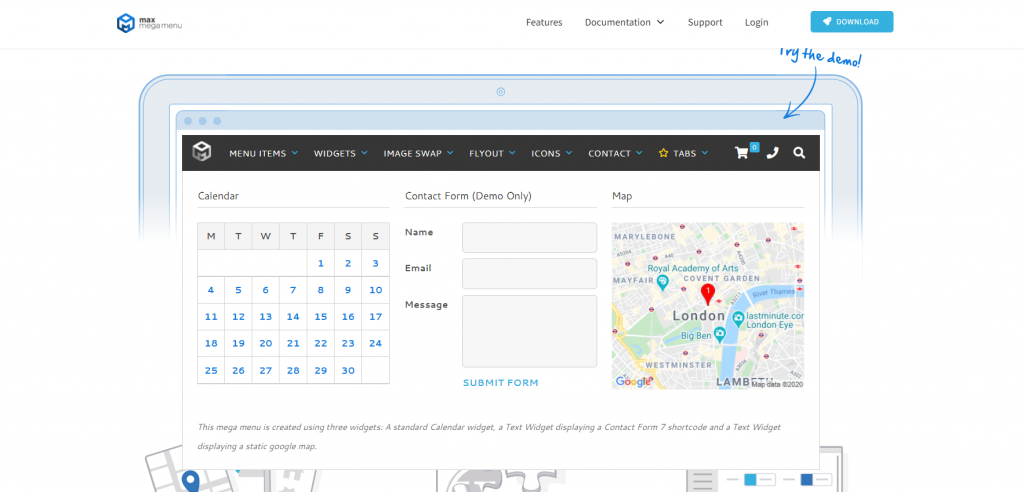1024x492 pixels.
Task: Click the cube icon in demo menu
Action: coord(202,152)
